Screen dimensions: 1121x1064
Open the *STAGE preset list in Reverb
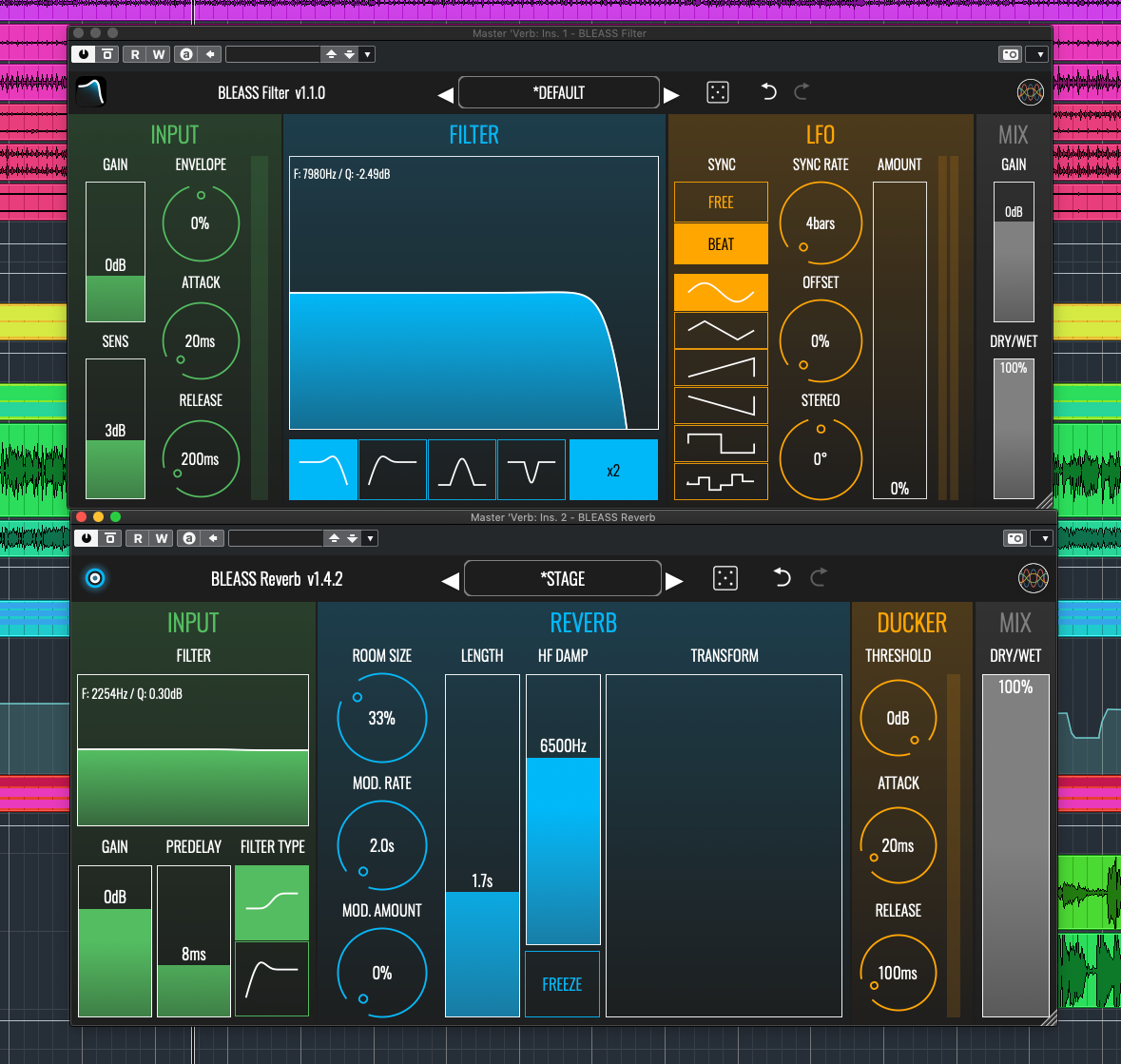563,578
